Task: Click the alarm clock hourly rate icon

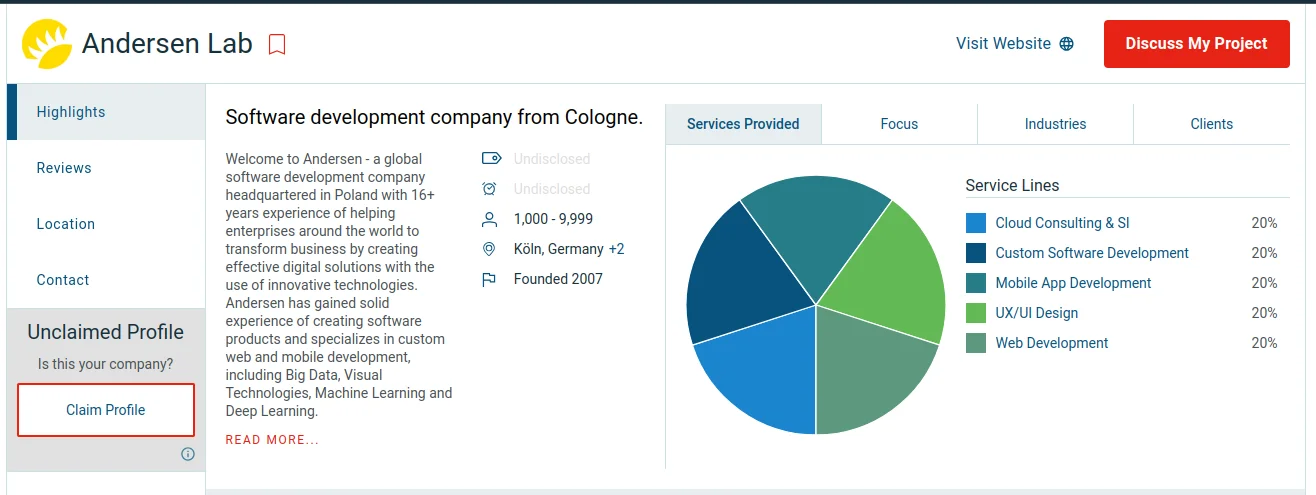Action: [x=489, y=189]
